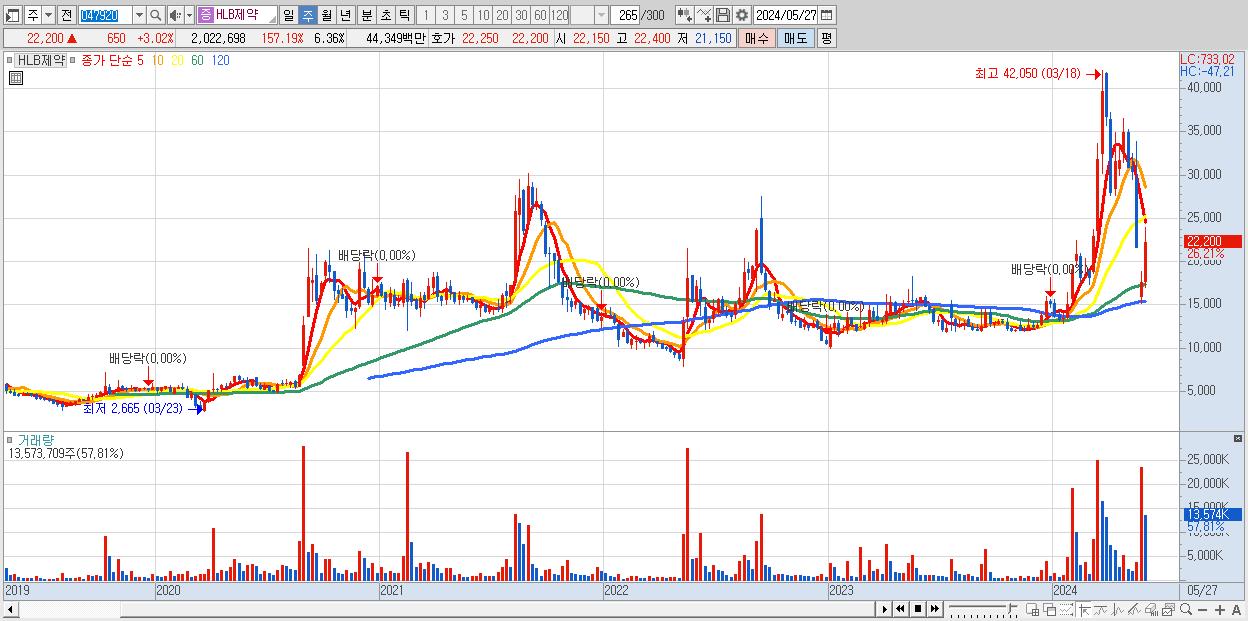Open the interval value dropdown after 120
This screenshot has width=1248, height=621.
pyautogui.click(x=600, y=15)
